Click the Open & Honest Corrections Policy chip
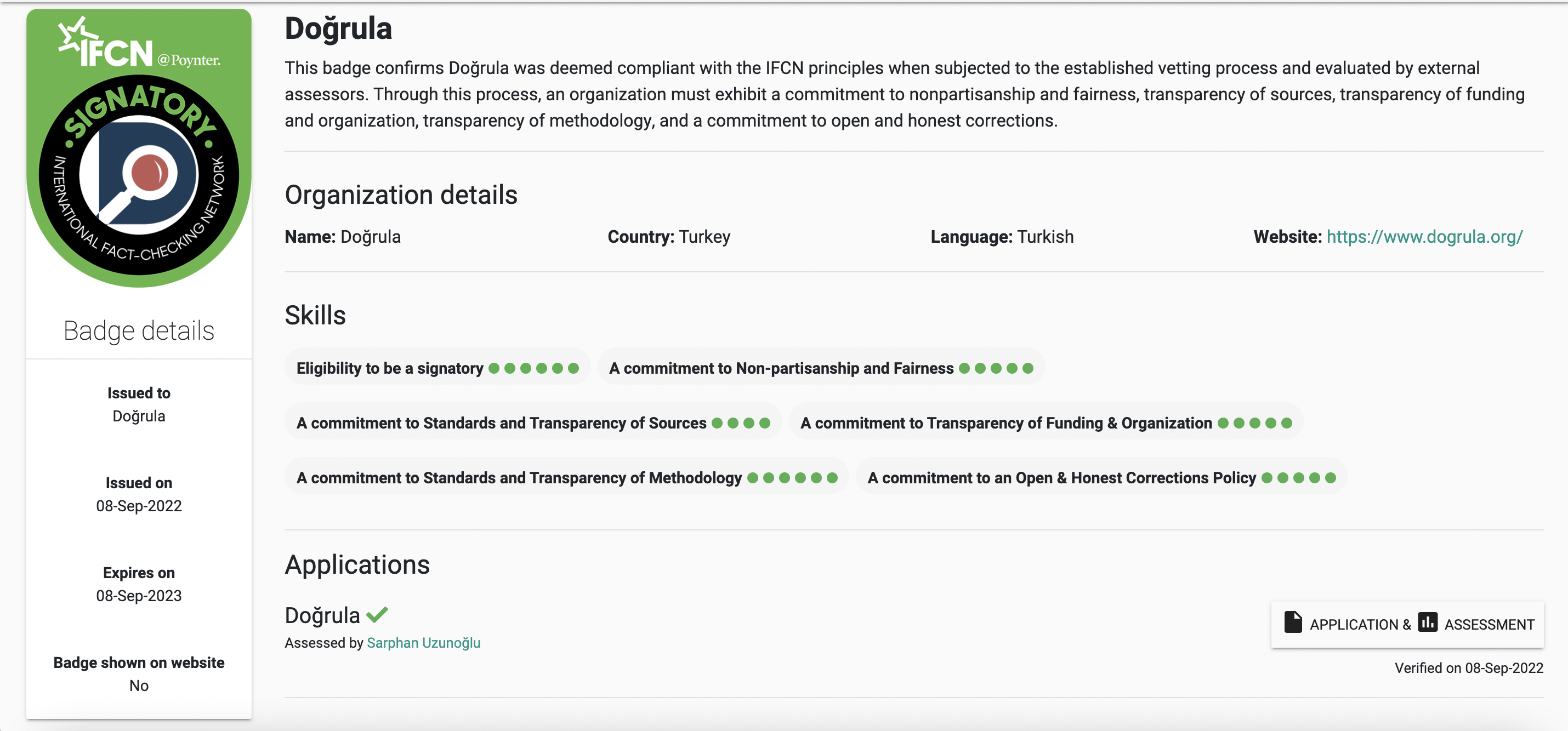1568x731 pixels. (x=1100, y=477)
